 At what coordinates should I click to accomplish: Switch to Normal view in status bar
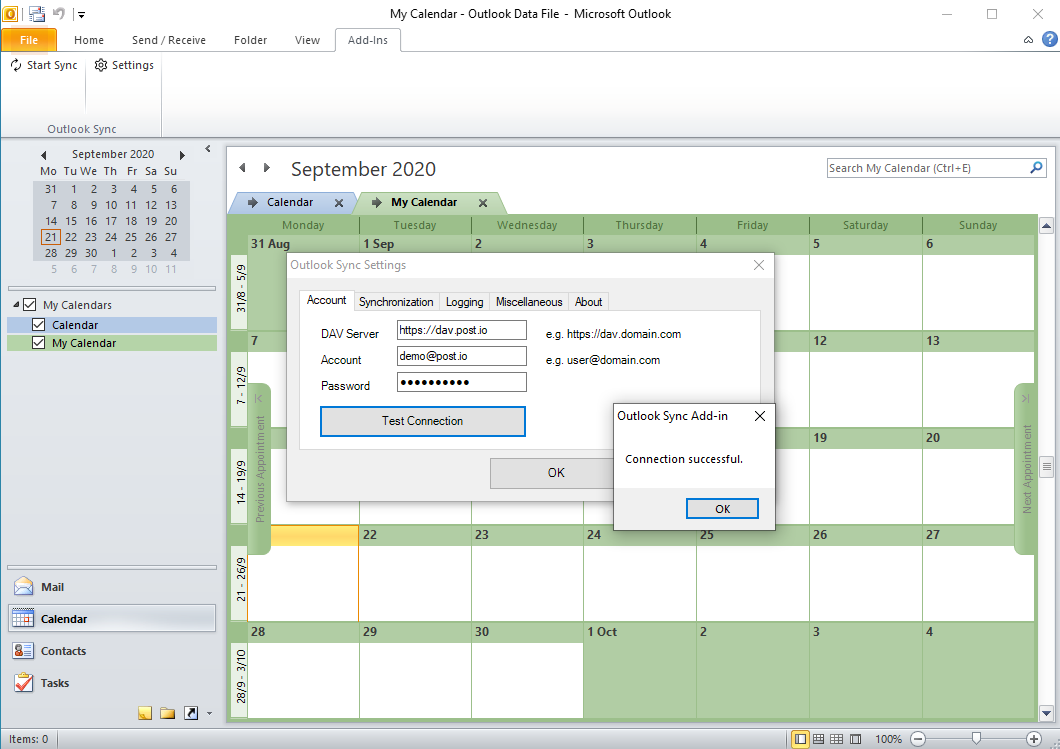click(800, 739)
